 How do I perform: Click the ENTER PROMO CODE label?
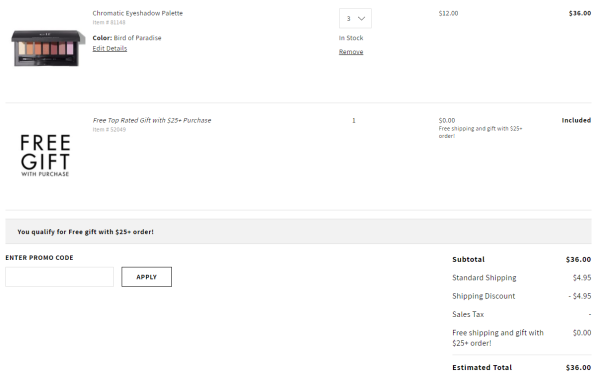(39, 258)
